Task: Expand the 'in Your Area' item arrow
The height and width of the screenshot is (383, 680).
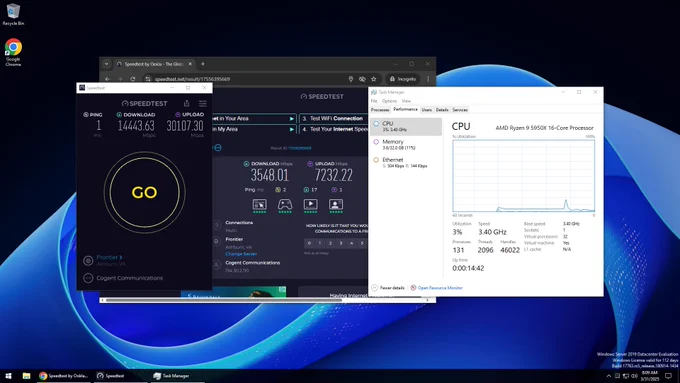Action: [292, 118]
